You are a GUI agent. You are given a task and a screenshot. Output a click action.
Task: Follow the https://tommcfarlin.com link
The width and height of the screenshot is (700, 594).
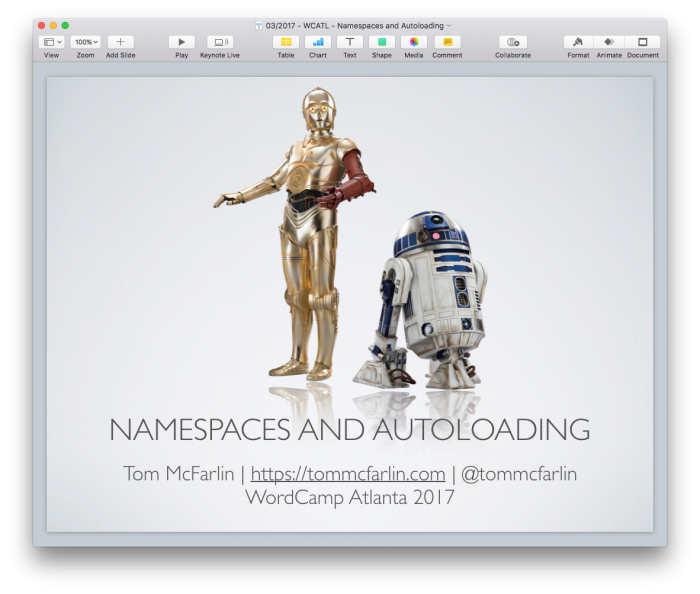[x=348, y=474]
